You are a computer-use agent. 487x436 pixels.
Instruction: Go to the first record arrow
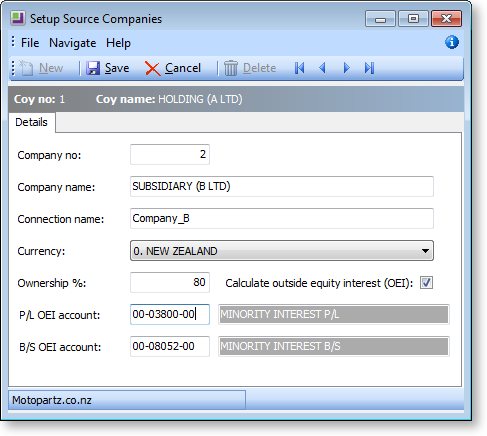pyautogui.click(x=299, y=68)
